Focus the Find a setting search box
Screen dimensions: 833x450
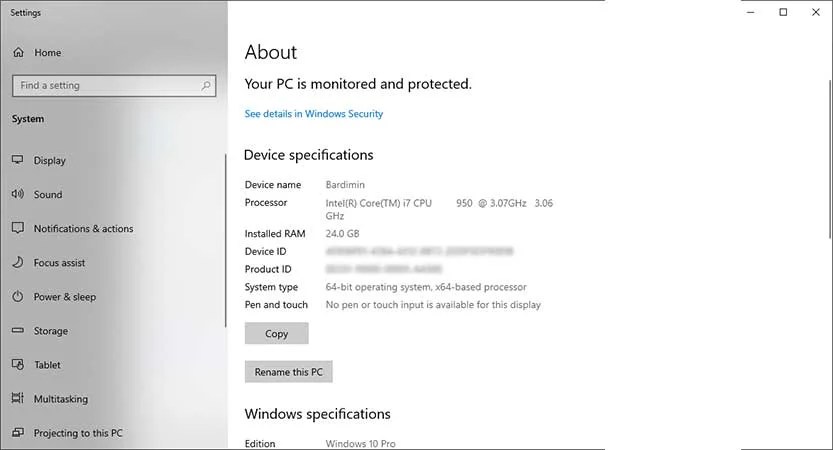(114, 85)
